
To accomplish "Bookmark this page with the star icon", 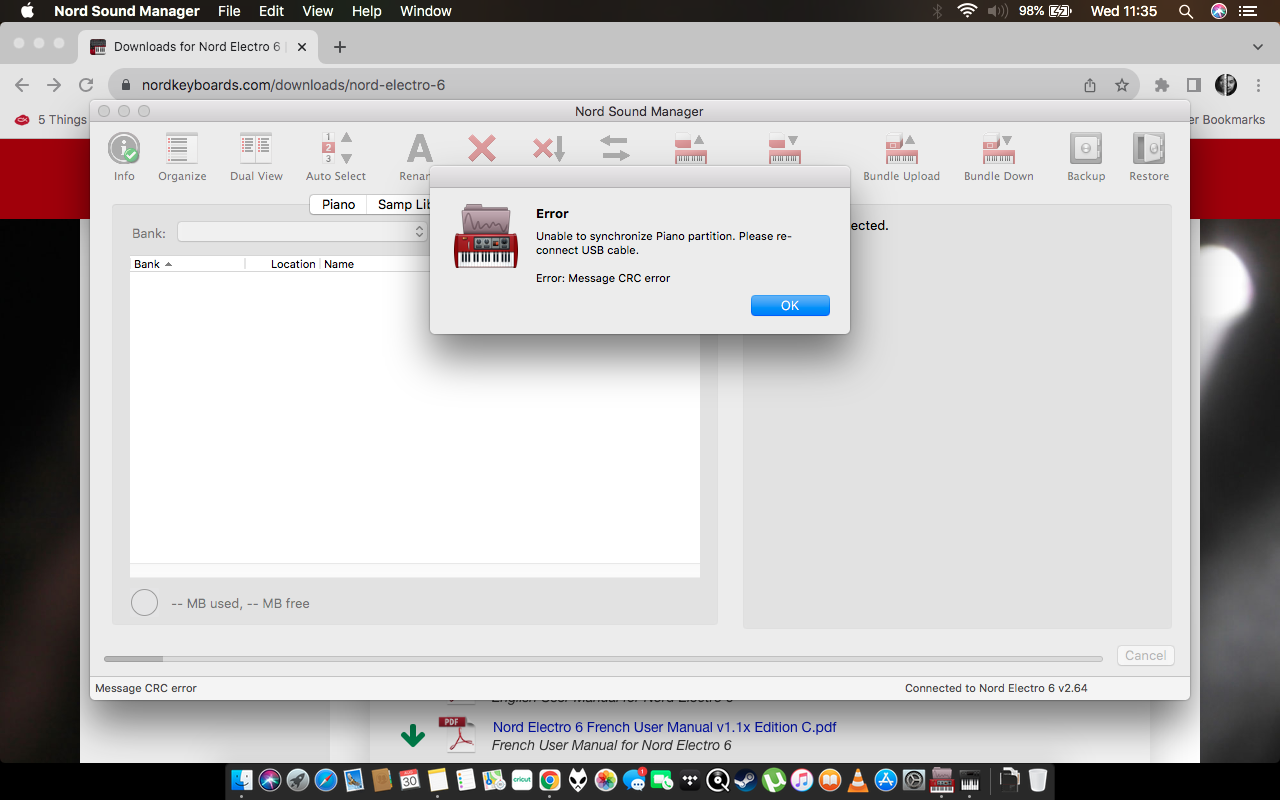I will [x=1122, y=85].
